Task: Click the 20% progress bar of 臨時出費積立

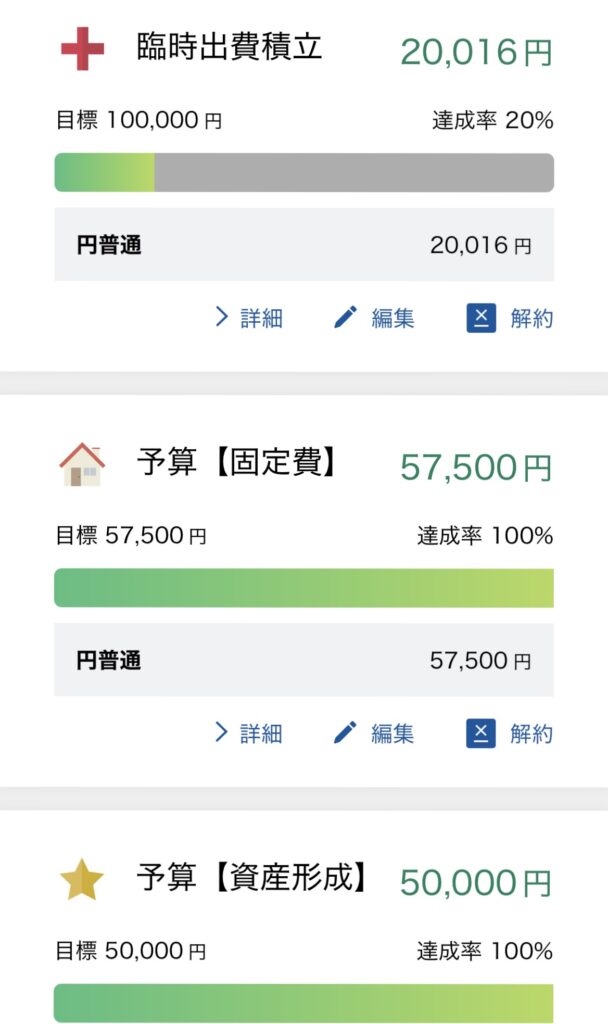Action: click(x=304, y=172)
